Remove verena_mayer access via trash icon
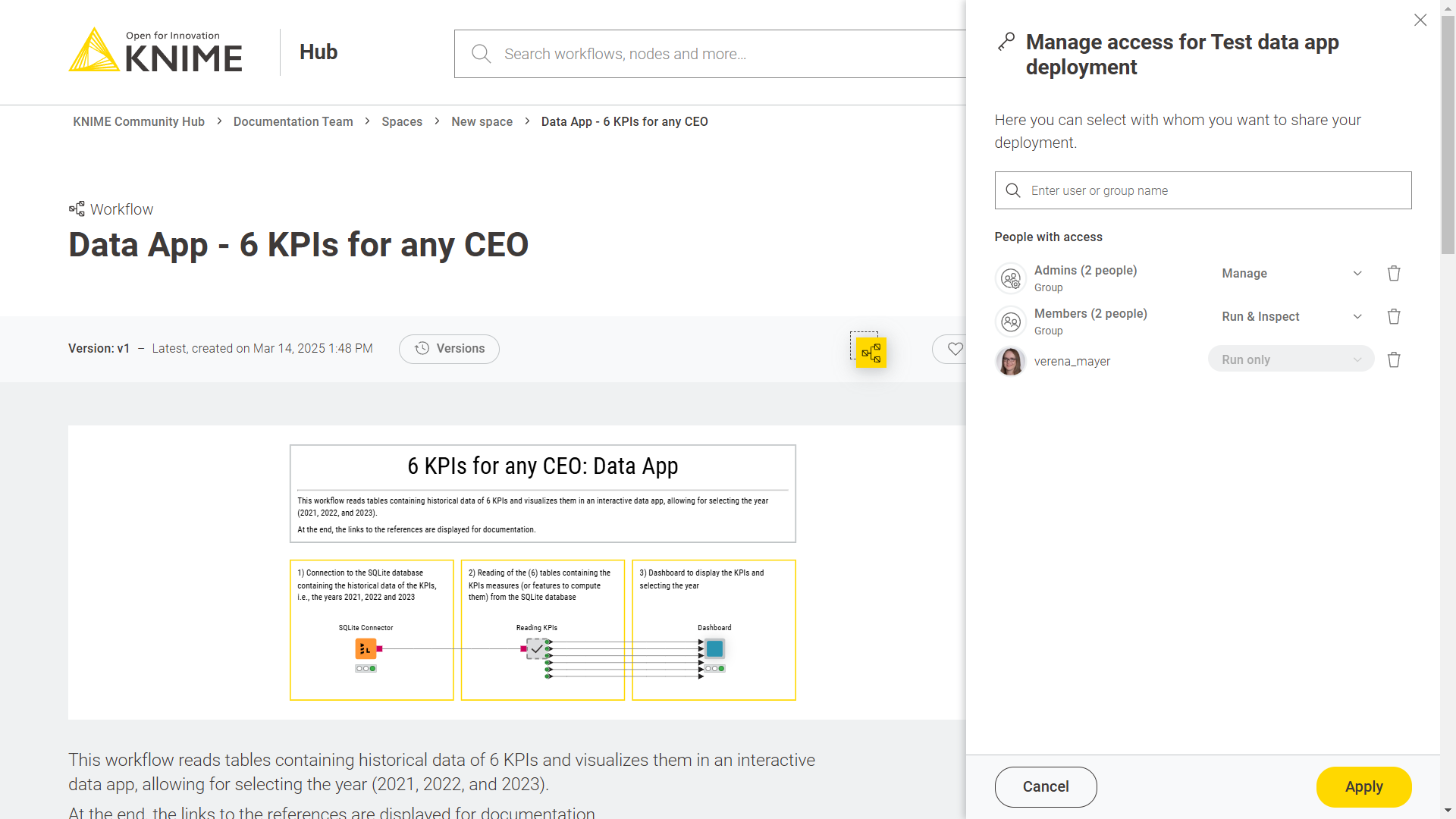Screen dimensions: 1456x819 pyautogui.click(x=1394, y=360)
